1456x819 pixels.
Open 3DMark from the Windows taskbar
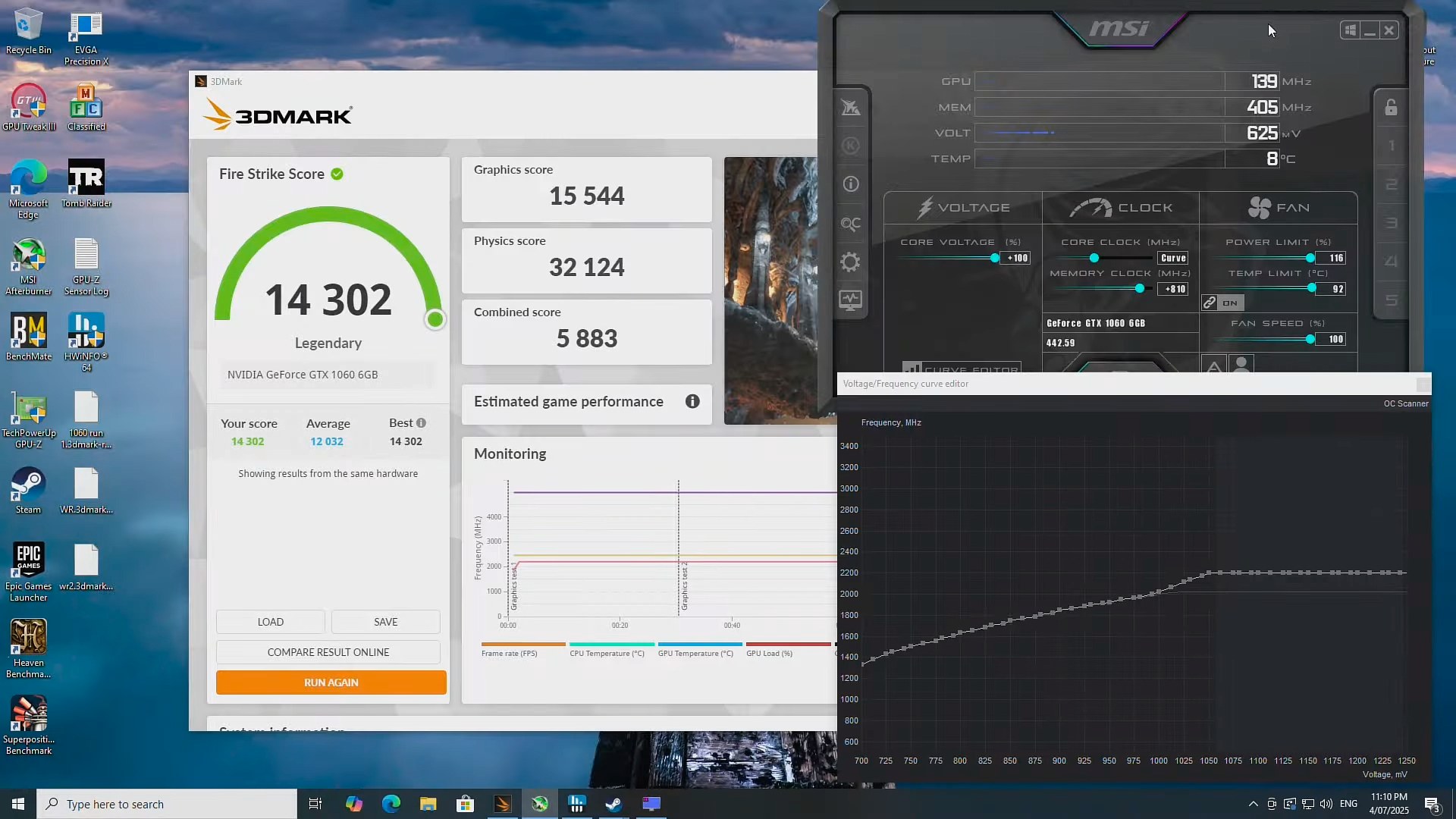click(502, 804)
